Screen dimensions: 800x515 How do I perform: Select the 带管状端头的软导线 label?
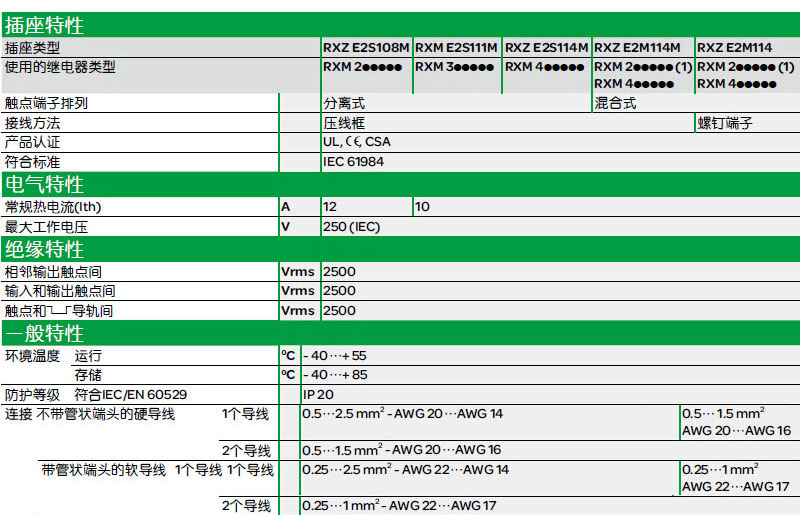[104, 470]
